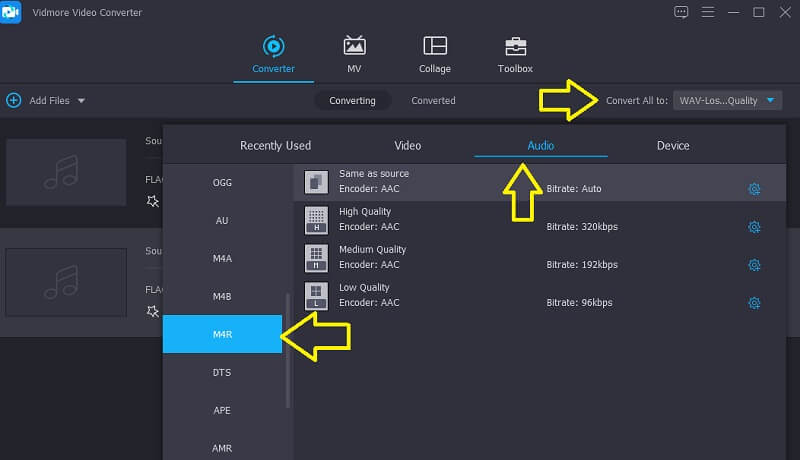Screen dimensions: 800x460
Task: Click the Vidmore app logo icon
Action: coord(11,12)
